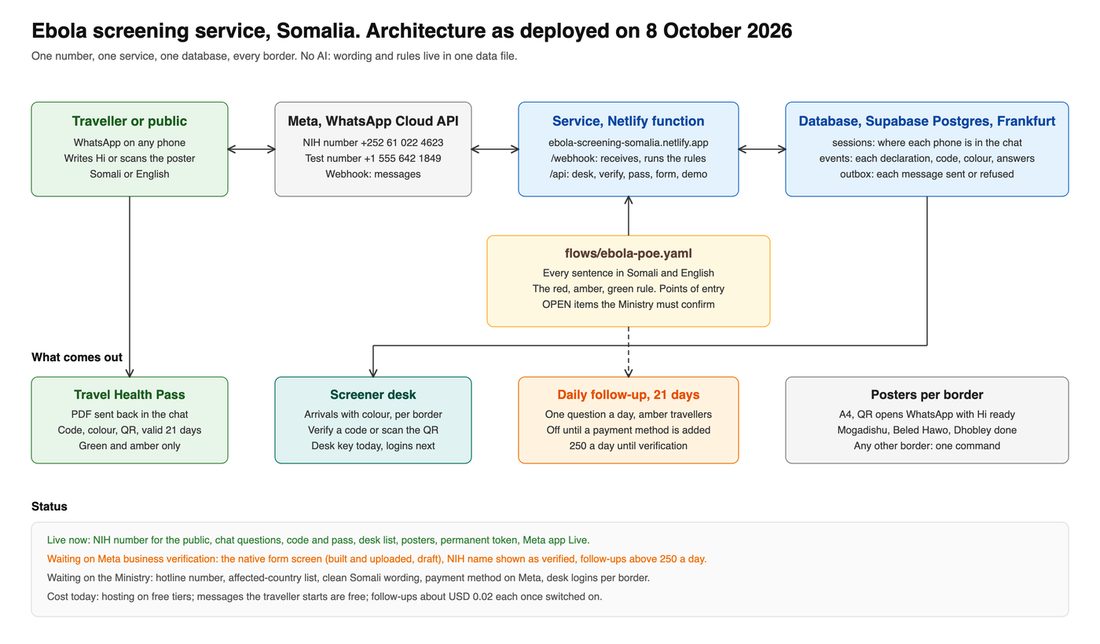Click 'OPEN items the Ministry must confirm'
Image resolution: width=1100 pixels, height=644 pixels.
coord(629,304)
